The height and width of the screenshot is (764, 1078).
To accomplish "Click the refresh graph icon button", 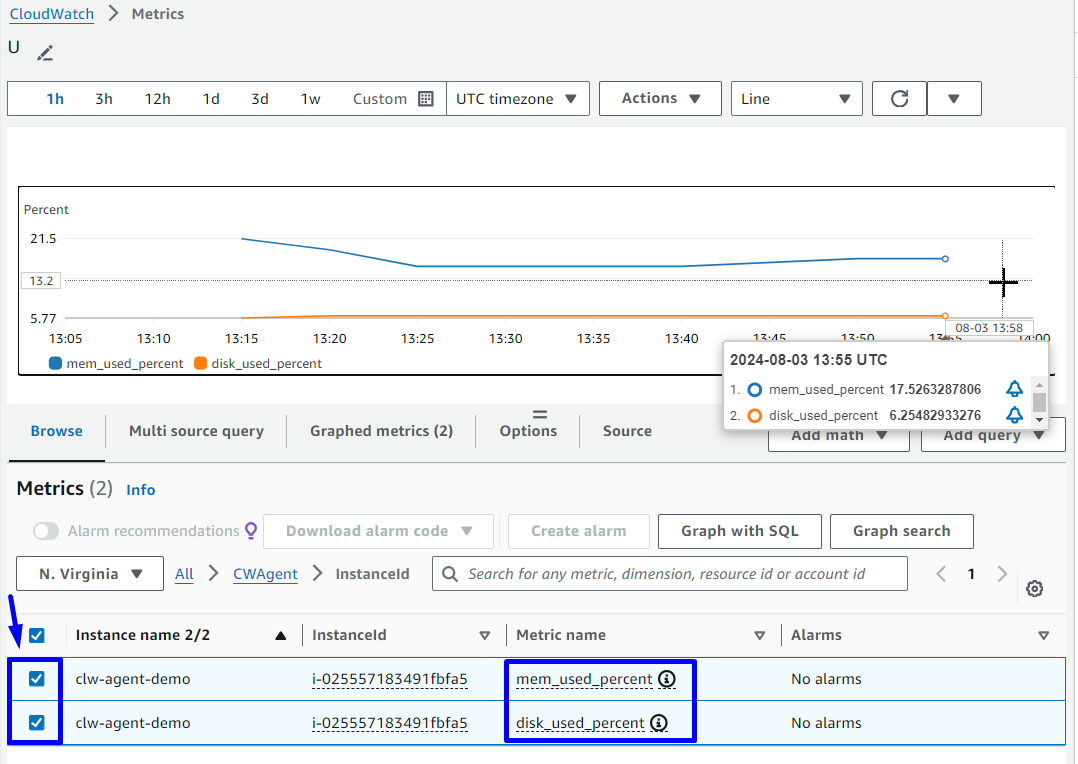I will pyautogui.click(x=899, y=99).
